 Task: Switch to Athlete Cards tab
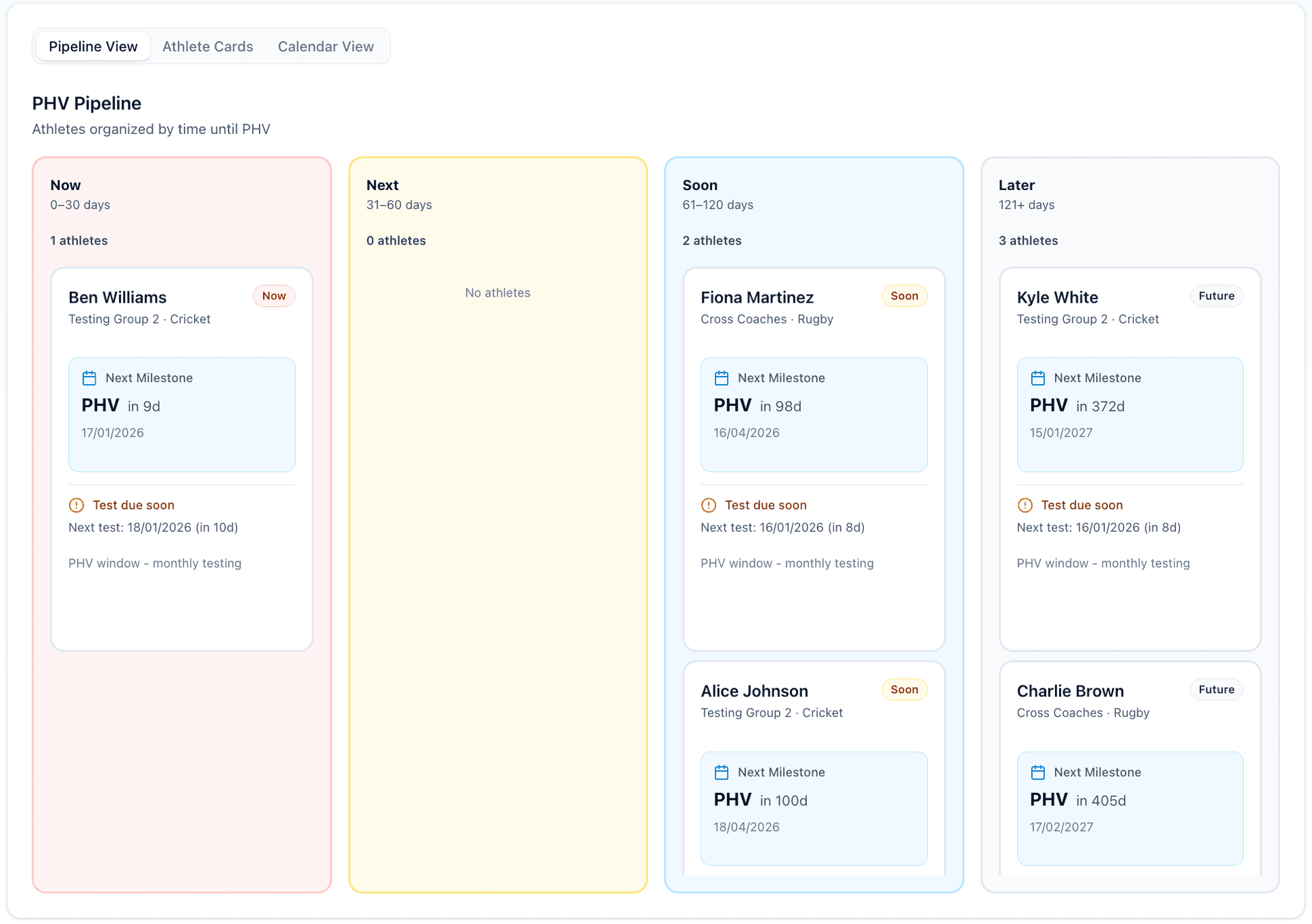pyautogui.click(x=208, y=46)
